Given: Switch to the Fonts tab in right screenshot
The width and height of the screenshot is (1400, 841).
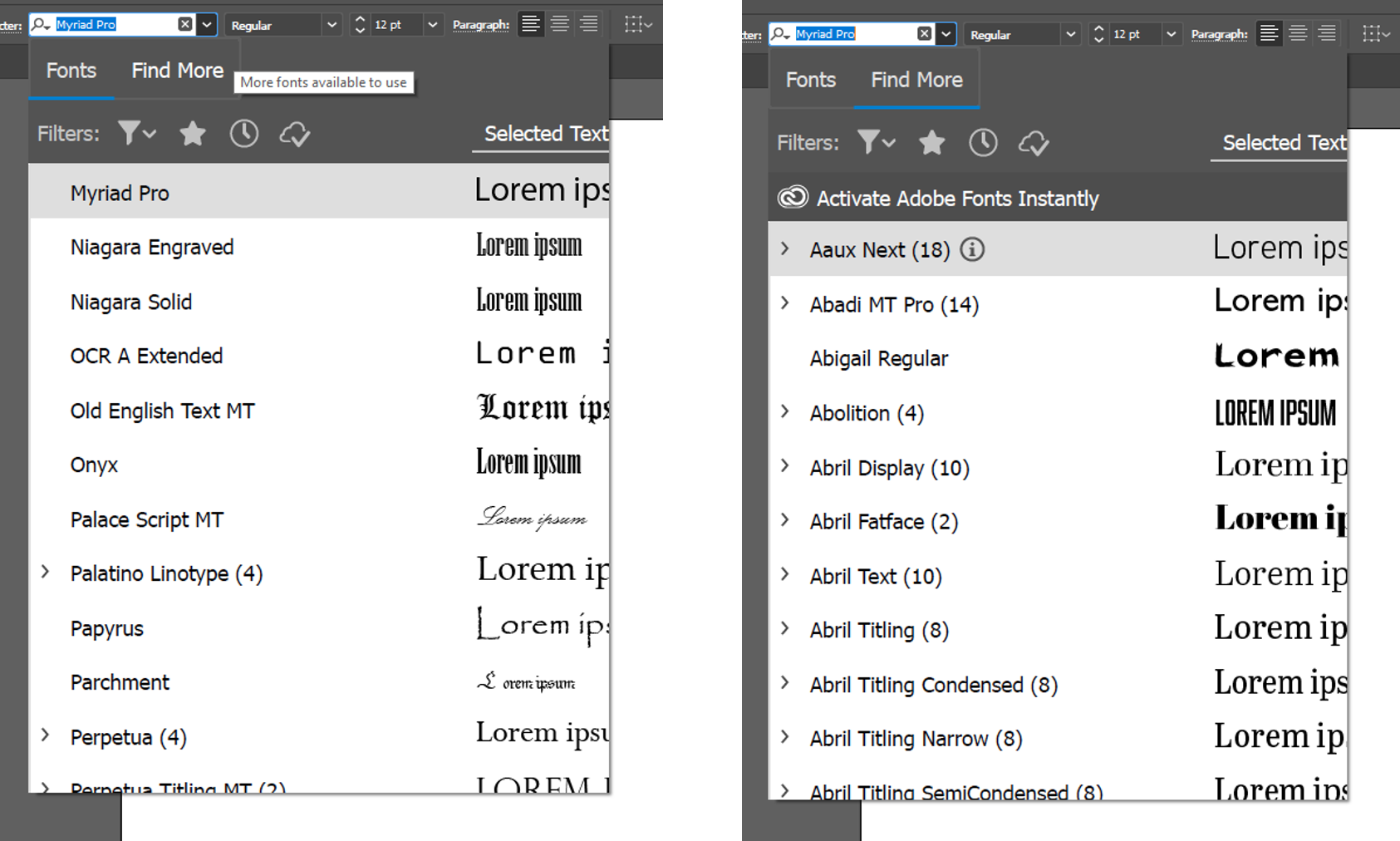Looking at the screenshot, I should pos(811,80).
